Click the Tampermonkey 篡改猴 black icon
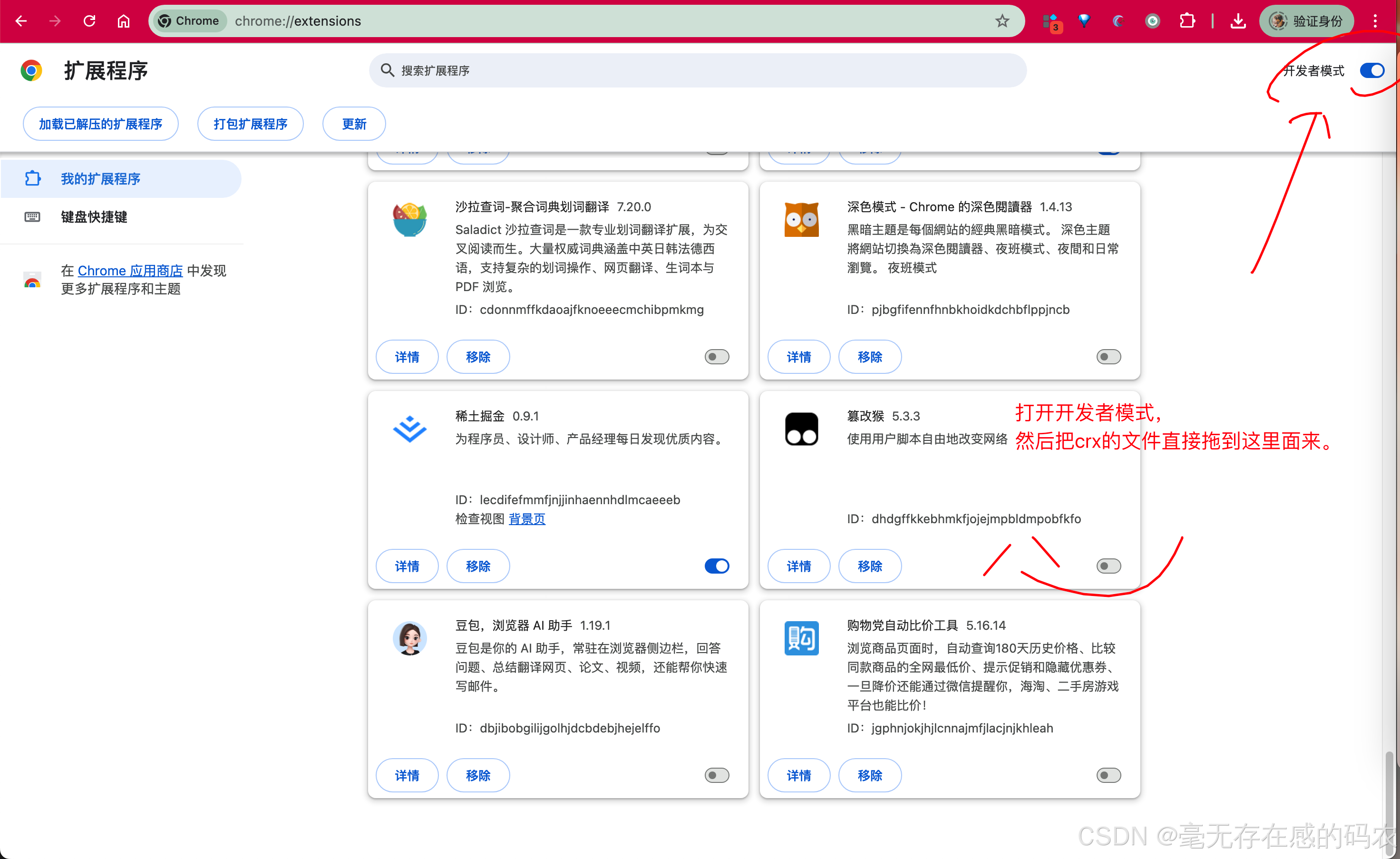The width and height of the screenshot is (1400, 859). (801, 429)
